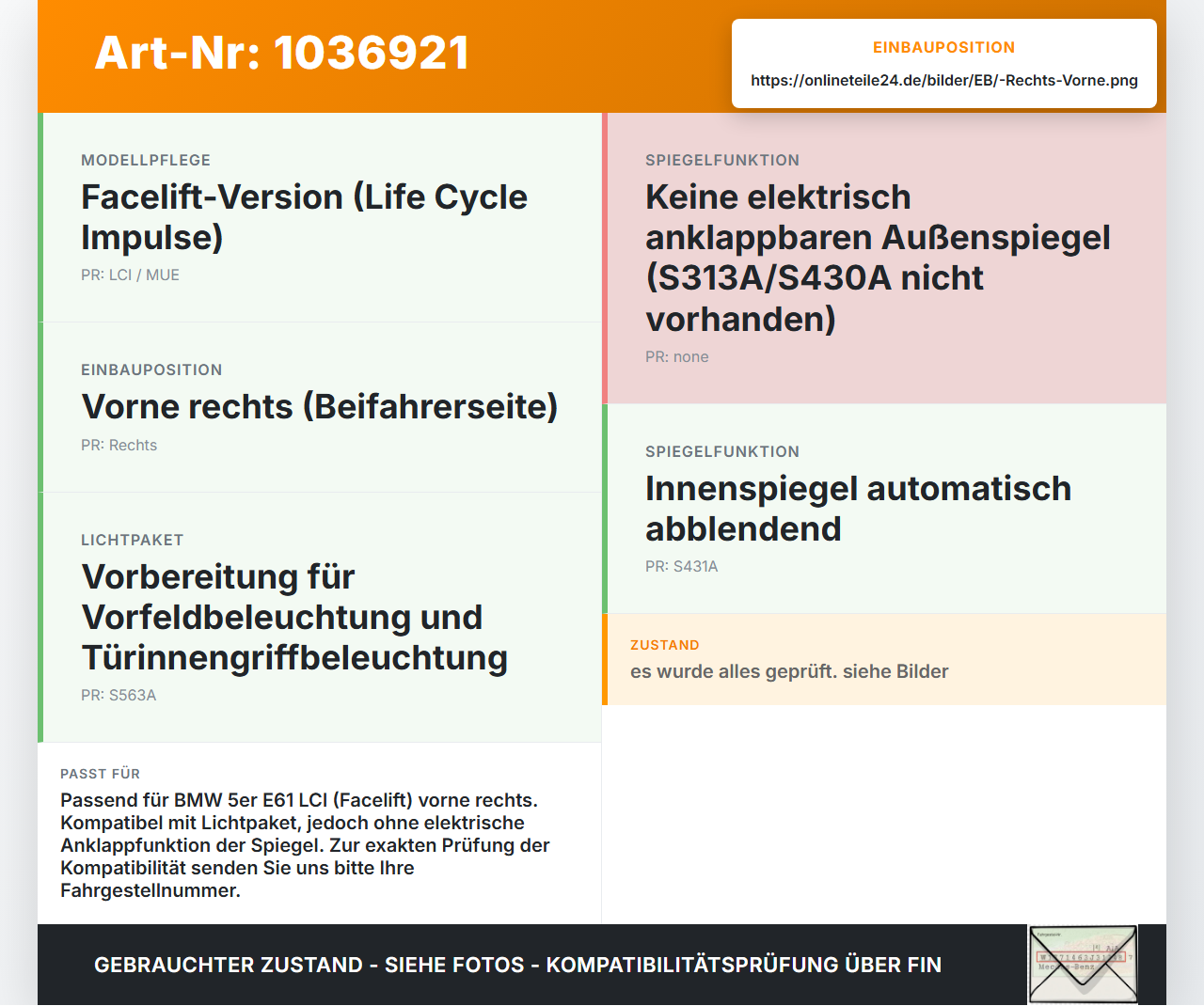Click the PR: S563A code
1204x1006 pixels.
click(x=119, y=695)
